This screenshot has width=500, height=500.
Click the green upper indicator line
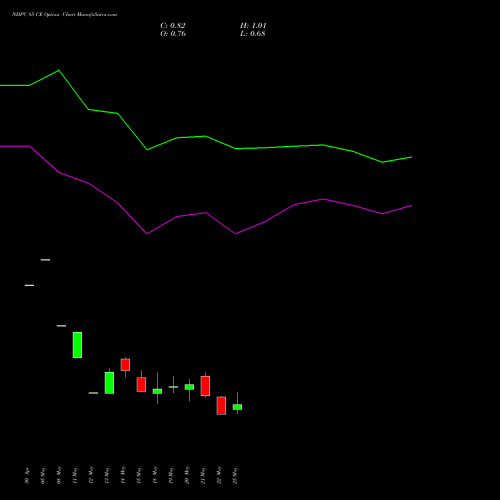coord(206,136)
